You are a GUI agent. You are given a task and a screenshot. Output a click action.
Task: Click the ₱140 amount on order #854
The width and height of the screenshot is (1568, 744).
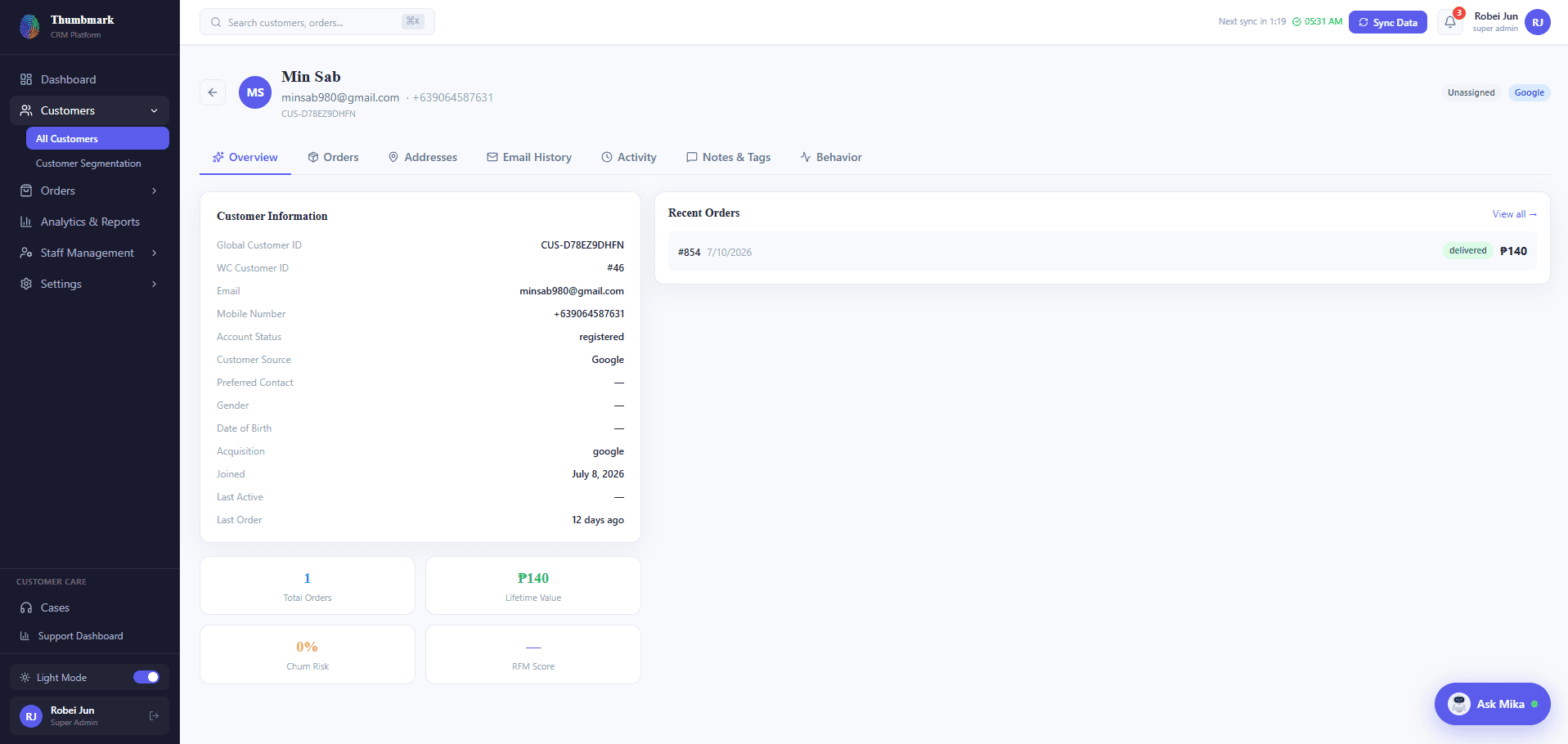(x=1513, y=251)
